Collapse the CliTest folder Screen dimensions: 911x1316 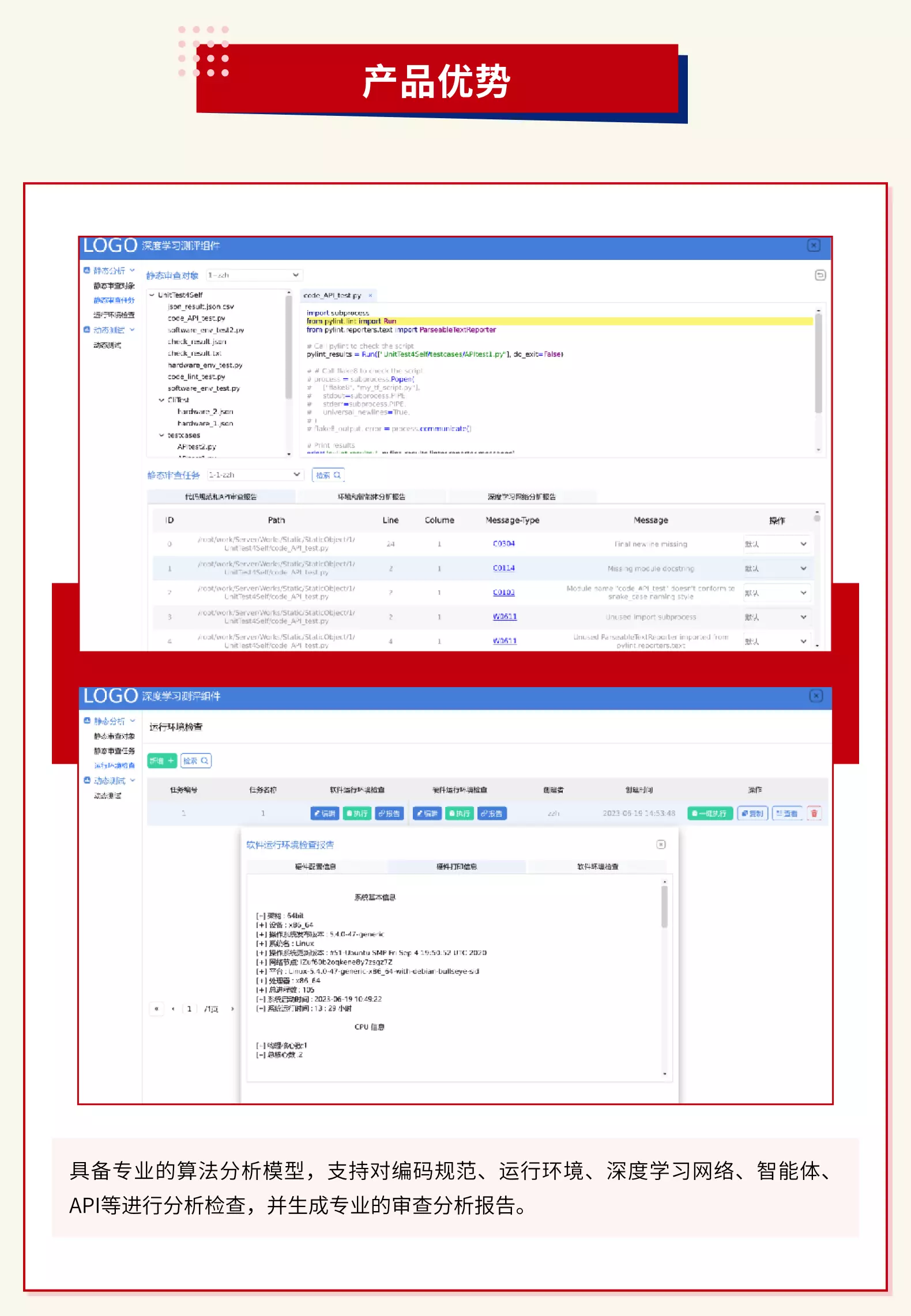tap(161, 400)
